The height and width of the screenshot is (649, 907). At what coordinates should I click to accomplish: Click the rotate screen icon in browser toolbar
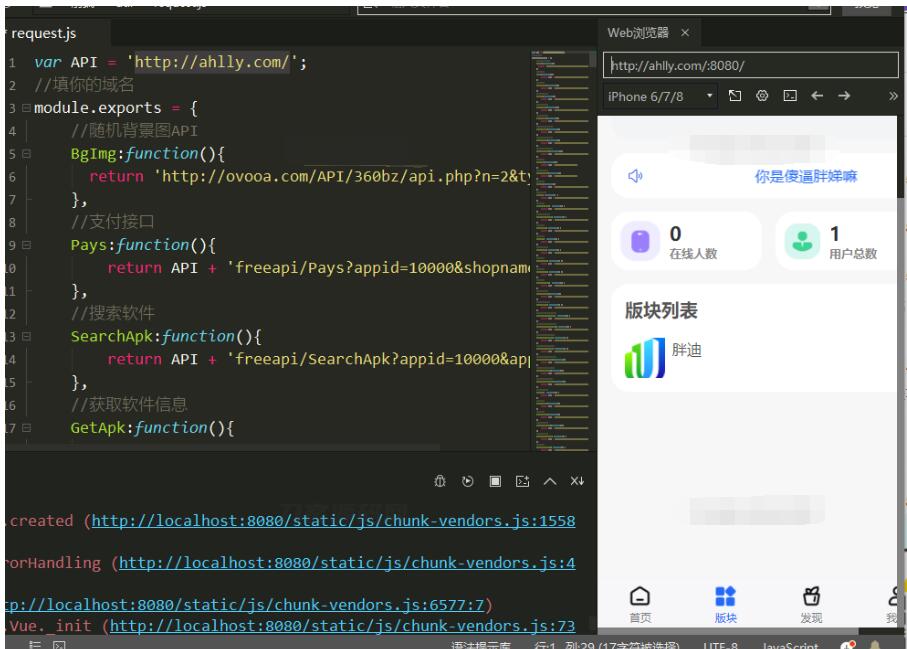735,96
